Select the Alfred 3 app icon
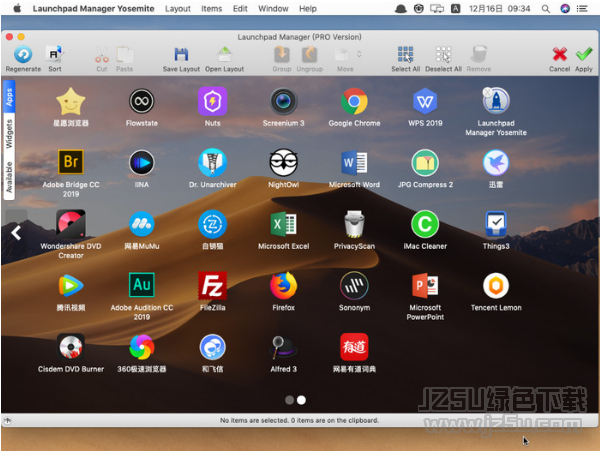This screenshot has height=451, width=600. [283, 347]
